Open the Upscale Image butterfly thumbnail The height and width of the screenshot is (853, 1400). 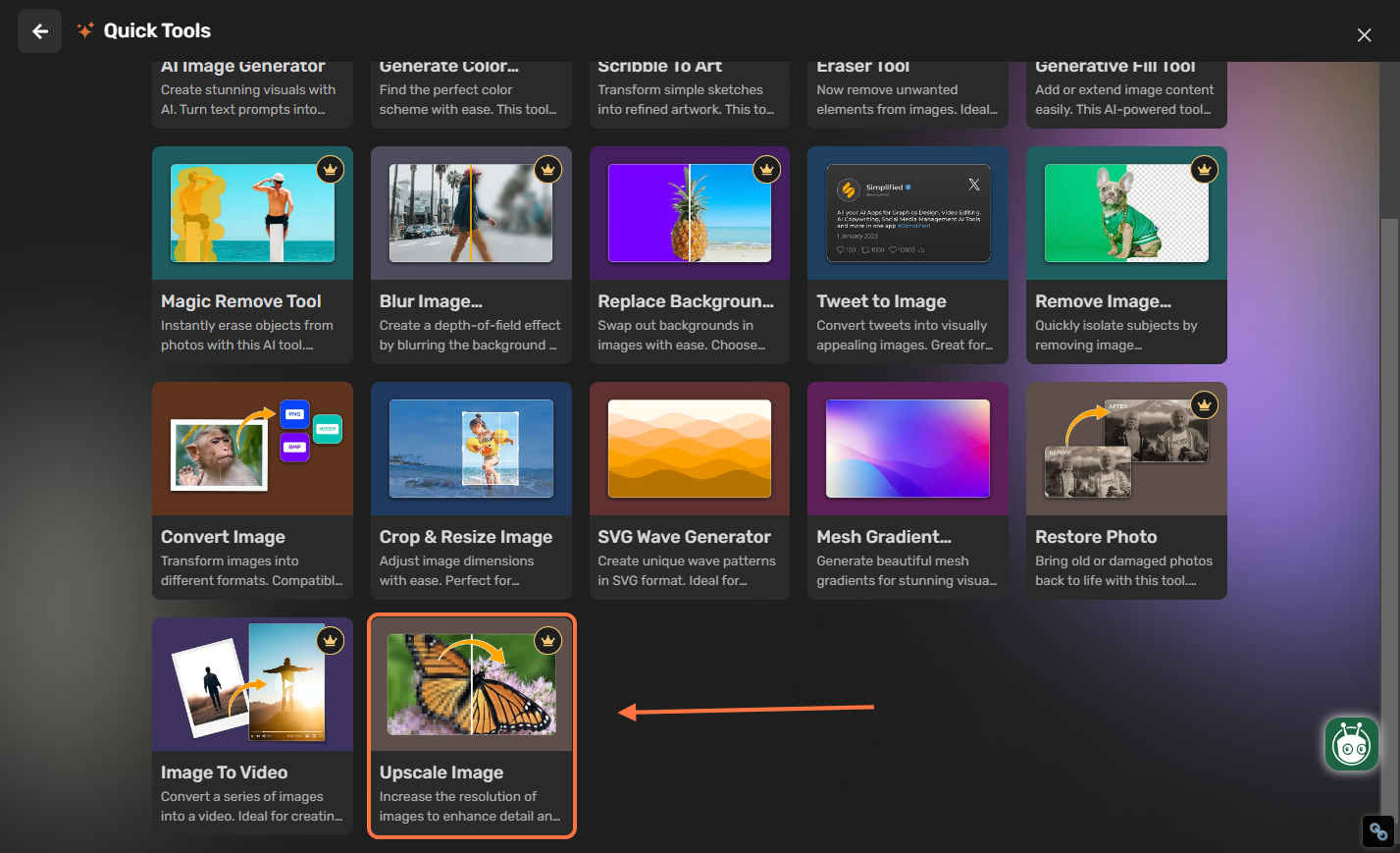point(471,684)
